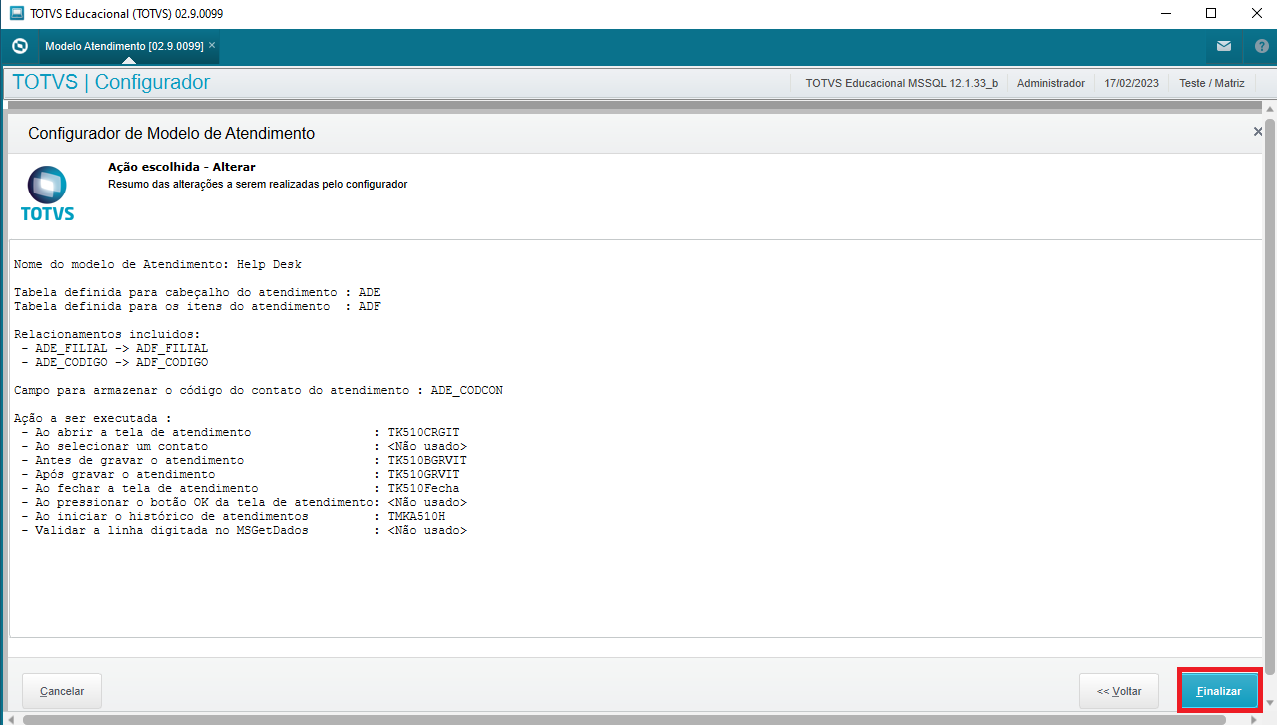Minimize the TOTVS Educacional window
This screenshot has height=725, width=1277.
click(x=1165, y=13)
